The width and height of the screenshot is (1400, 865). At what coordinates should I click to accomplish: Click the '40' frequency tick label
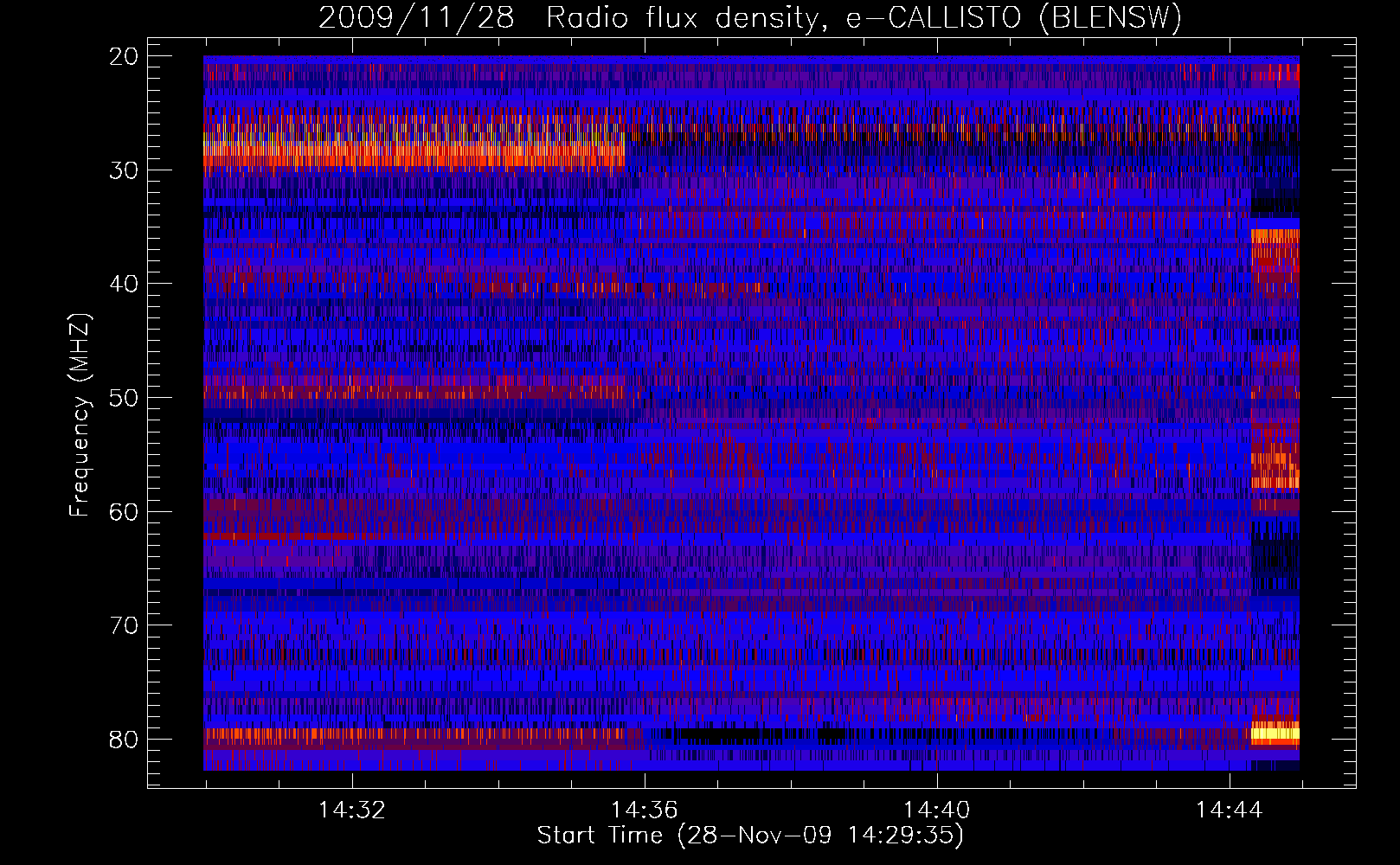(125, 284)
